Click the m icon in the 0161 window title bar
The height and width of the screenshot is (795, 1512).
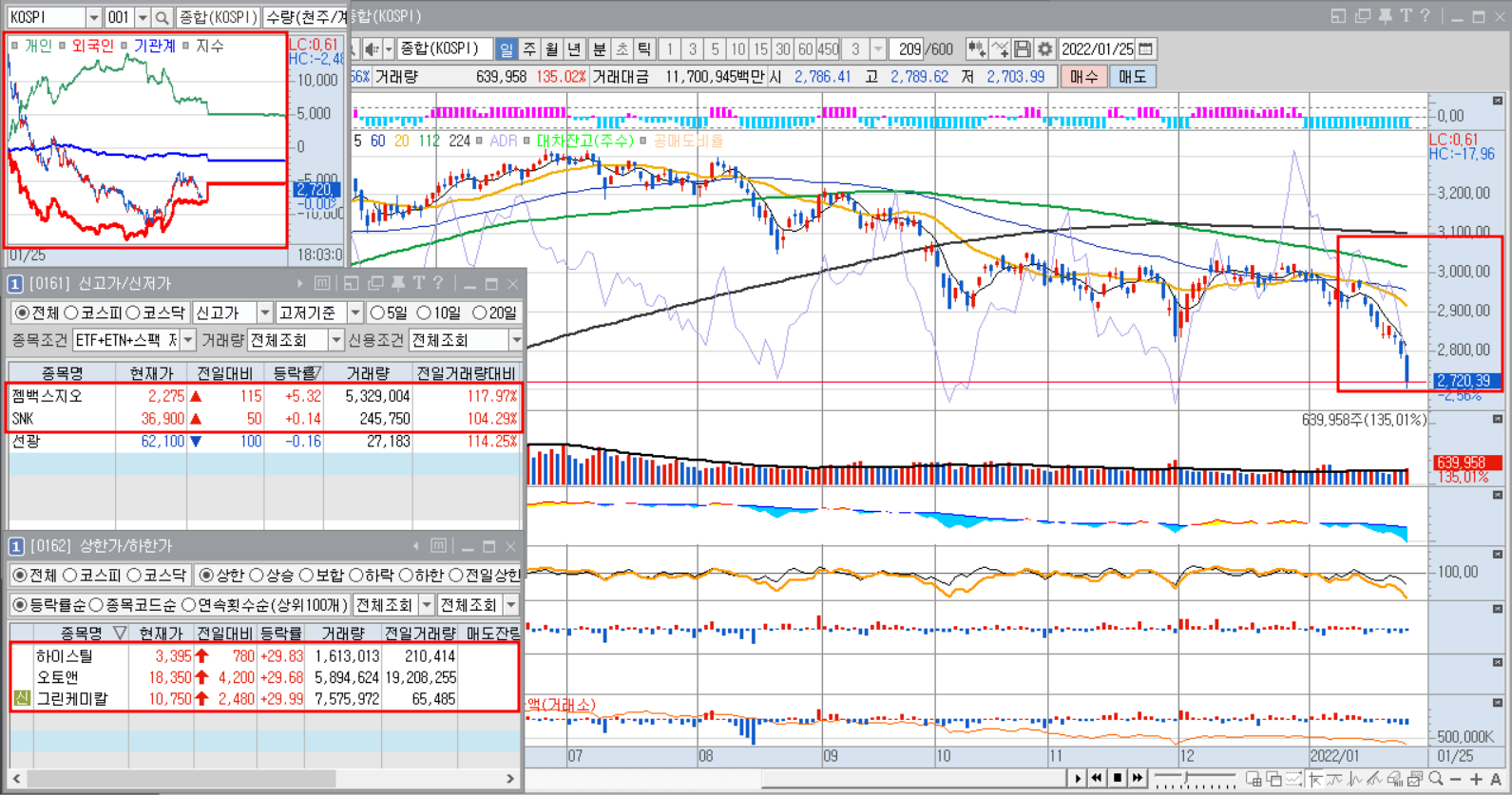coord(322,283)
